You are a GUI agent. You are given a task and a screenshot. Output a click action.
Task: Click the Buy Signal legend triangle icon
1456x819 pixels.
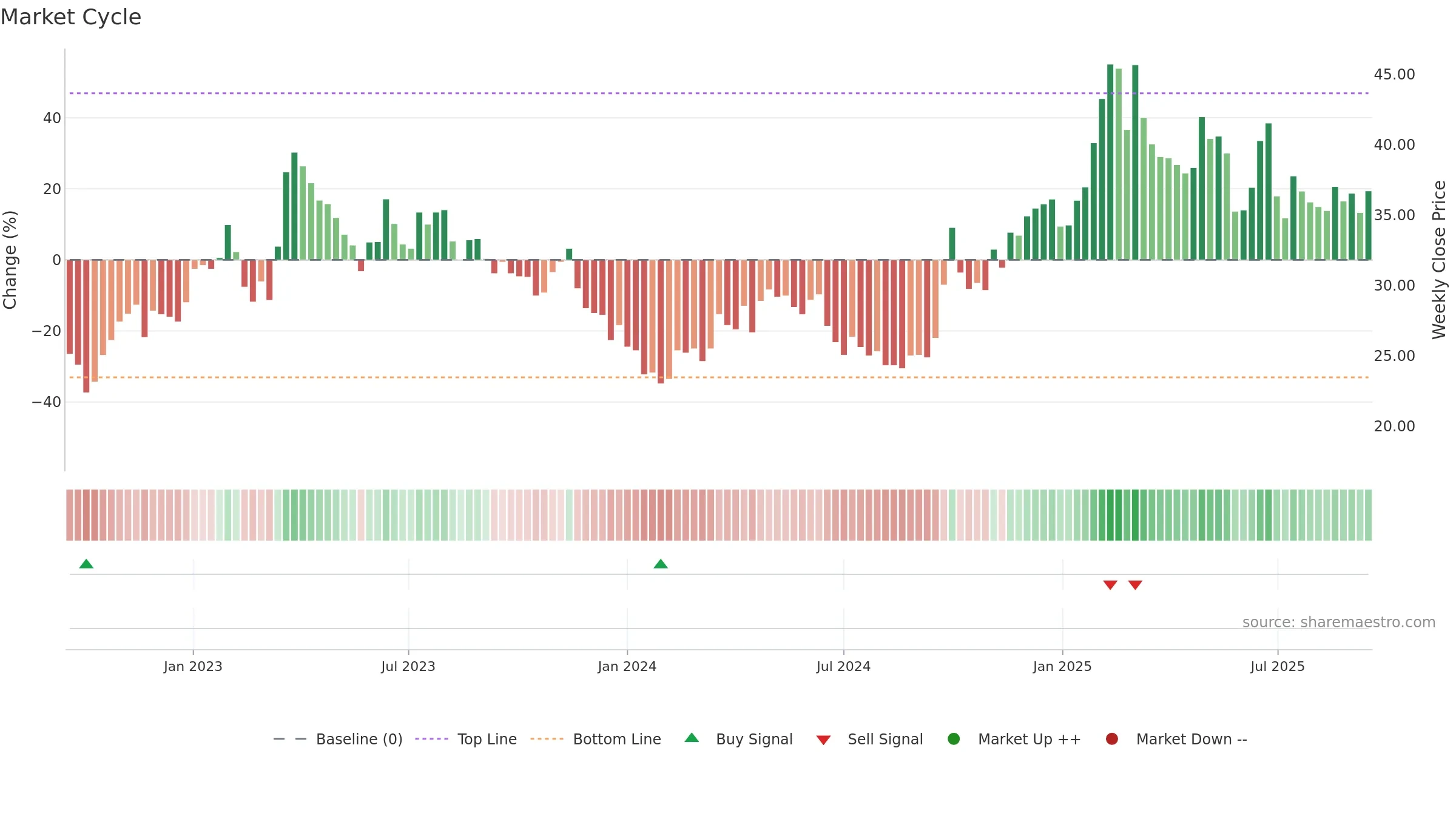[692, 738]
